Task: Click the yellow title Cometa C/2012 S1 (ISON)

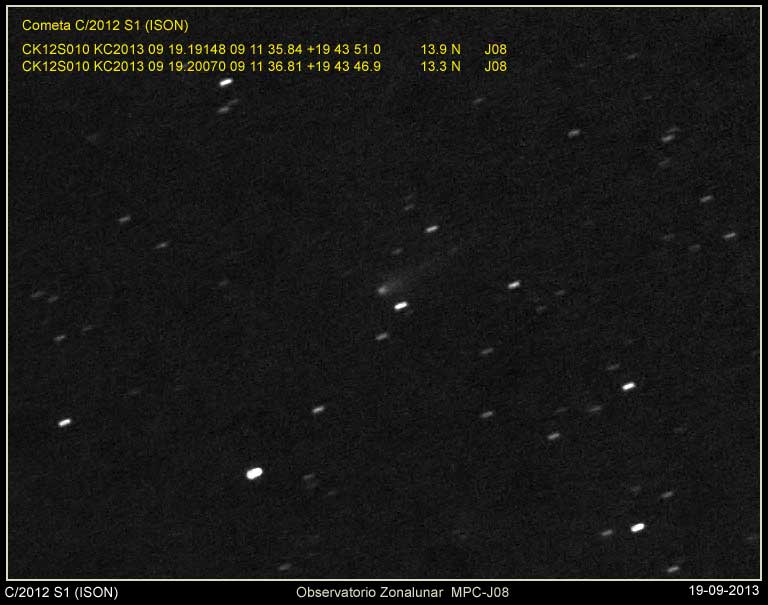Action: (105, 26)
